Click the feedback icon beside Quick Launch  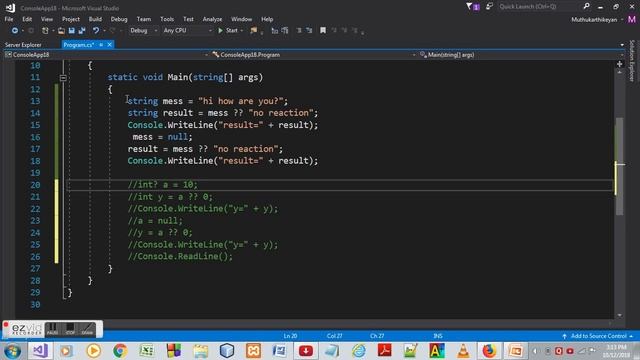pyautogui.click(x=489, y=7)
